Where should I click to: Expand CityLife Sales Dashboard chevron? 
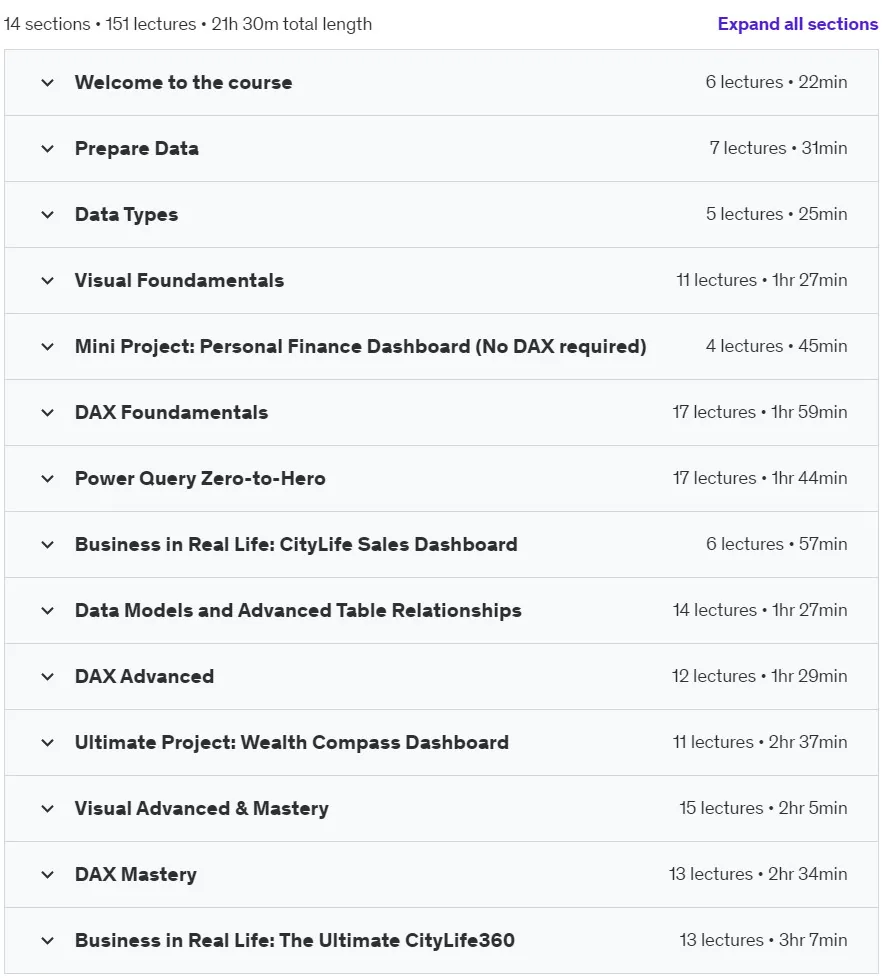tap(47, 545)
